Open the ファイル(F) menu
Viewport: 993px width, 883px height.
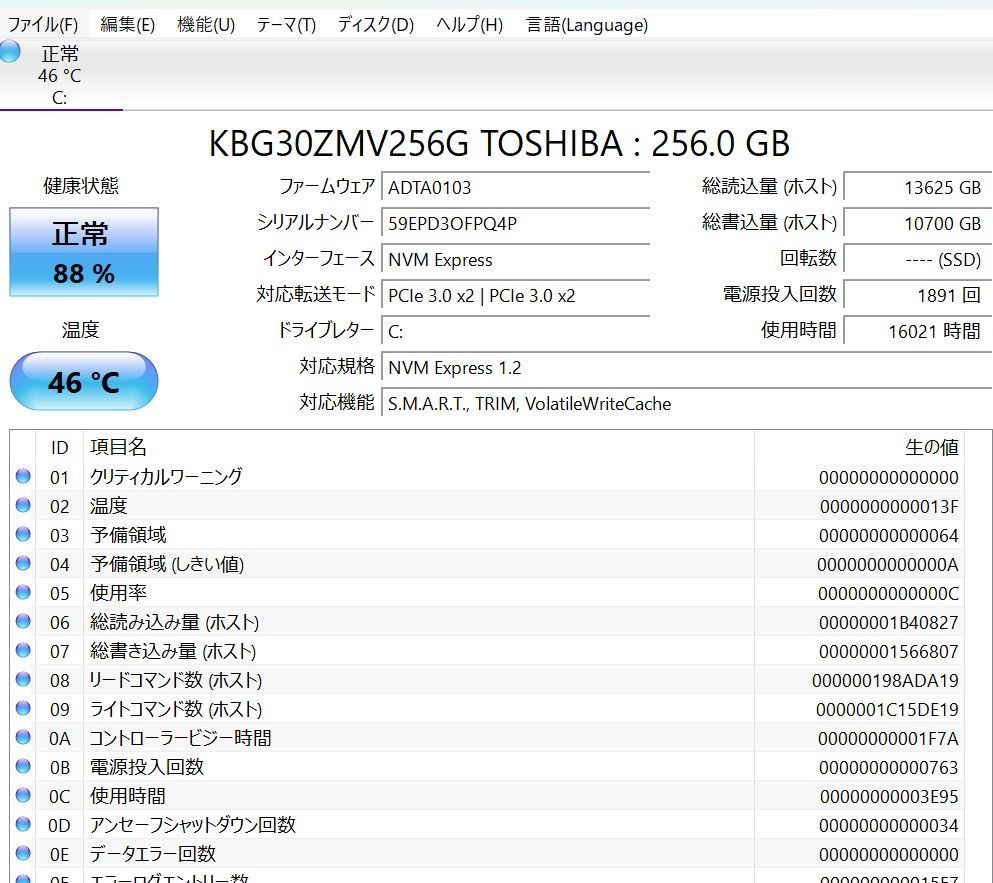click(x=42, y=24)
